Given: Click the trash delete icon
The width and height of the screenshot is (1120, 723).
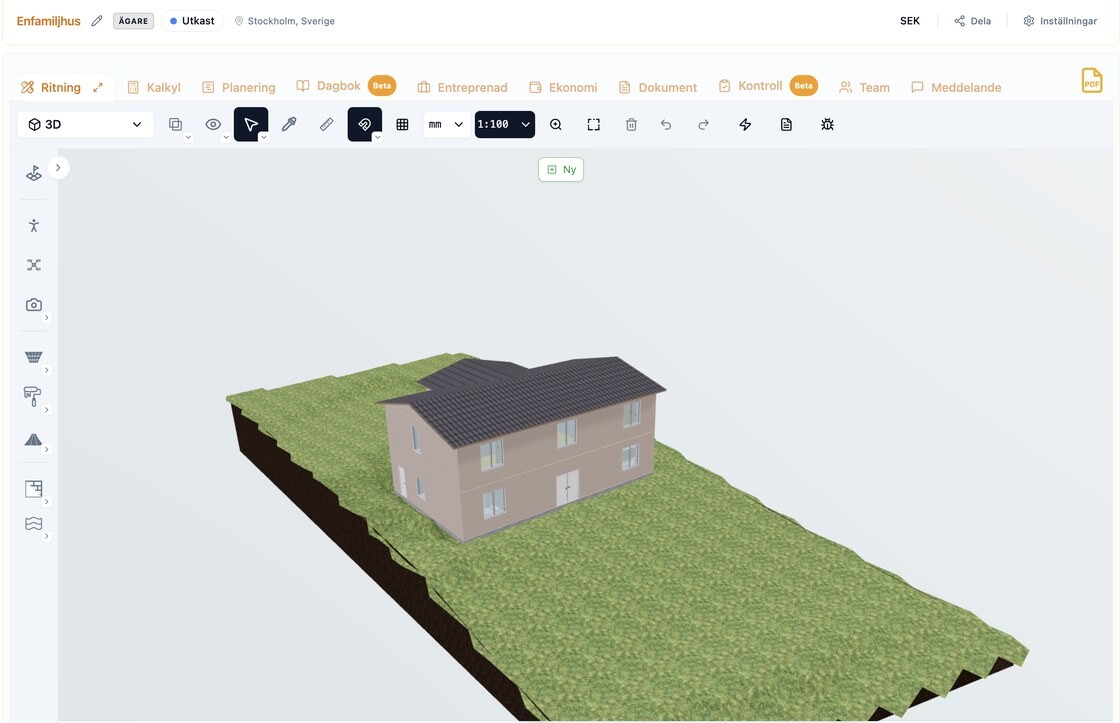Looking at the screenshot, I should (631, 124).
